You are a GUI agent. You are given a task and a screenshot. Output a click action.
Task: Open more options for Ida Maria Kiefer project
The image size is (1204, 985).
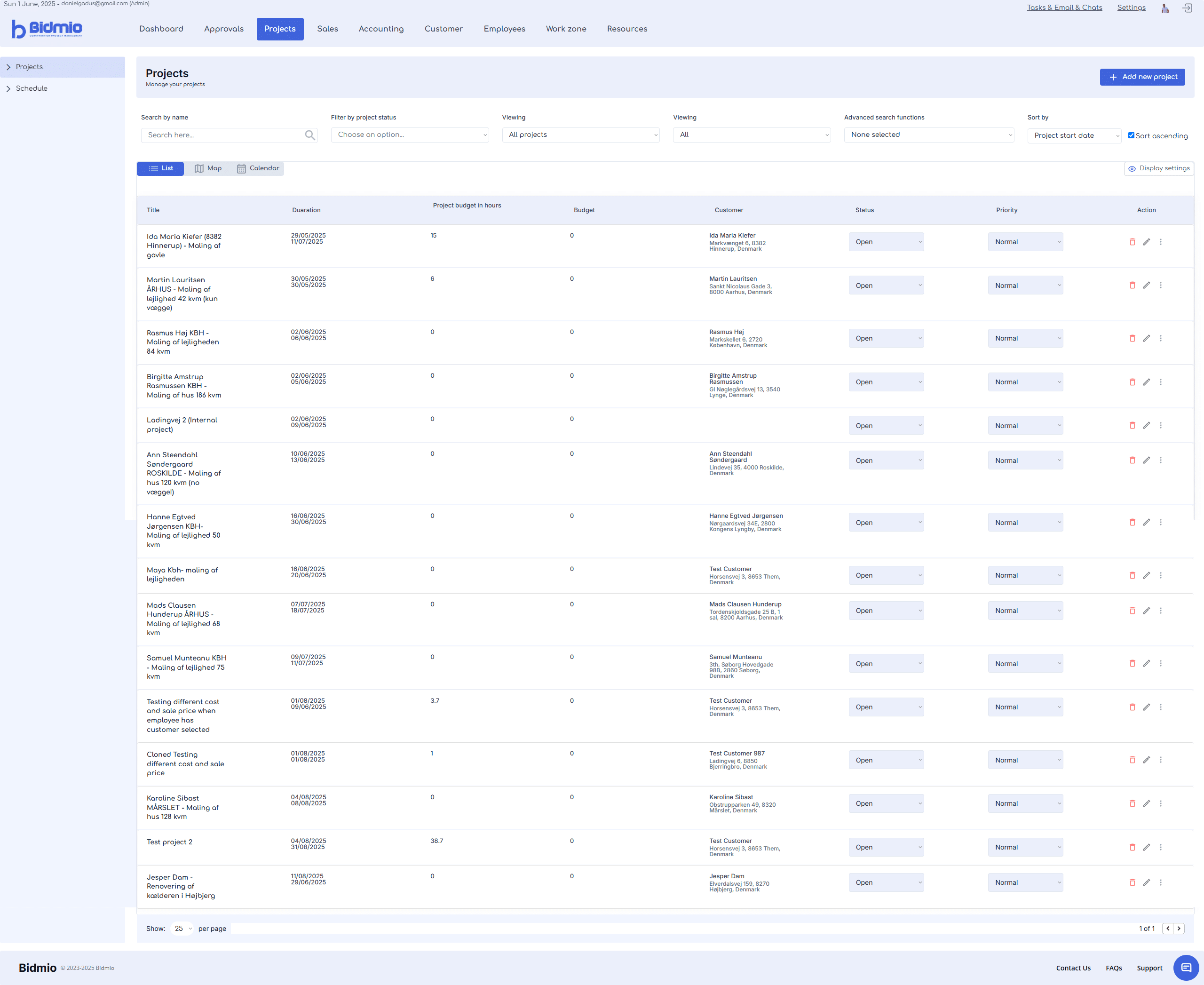point(1160,242)
